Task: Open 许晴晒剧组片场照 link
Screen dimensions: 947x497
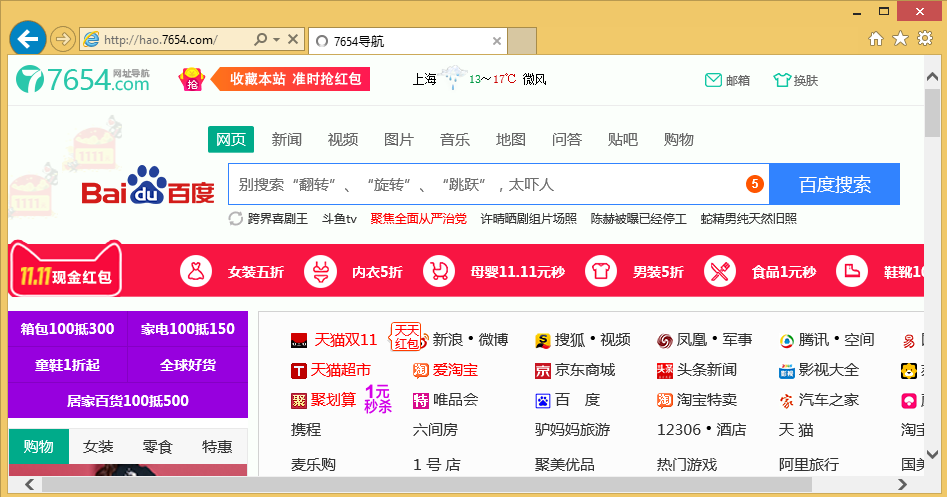Action: point(528,219)
